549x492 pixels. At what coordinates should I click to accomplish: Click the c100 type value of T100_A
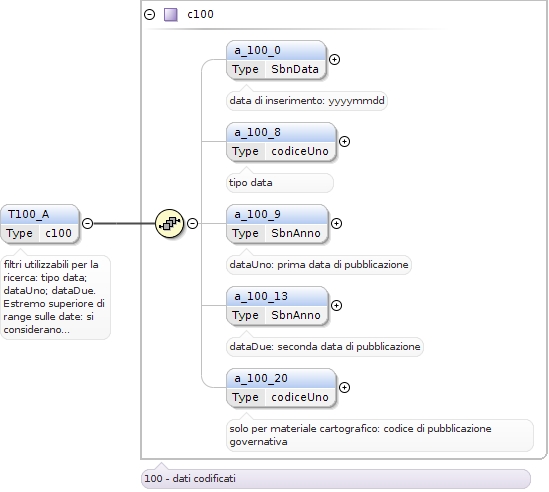58,233
